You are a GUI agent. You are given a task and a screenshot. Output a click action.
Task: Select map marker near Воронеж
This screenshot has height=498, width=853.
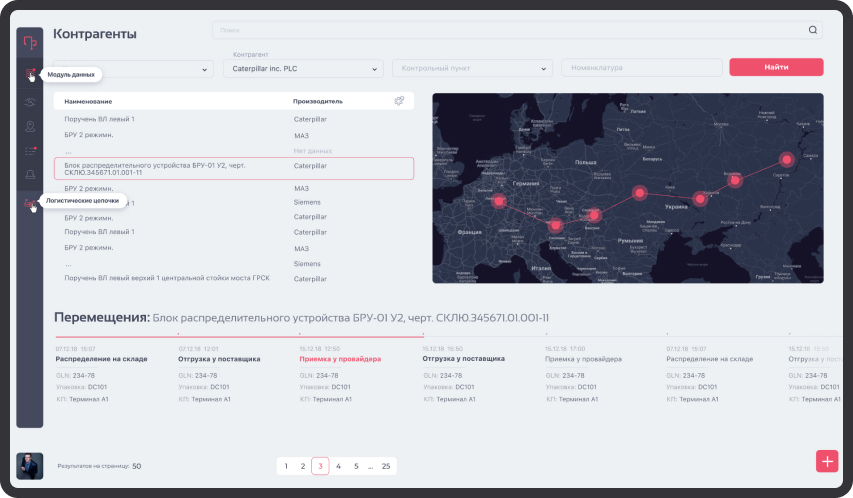pos(735,180)
